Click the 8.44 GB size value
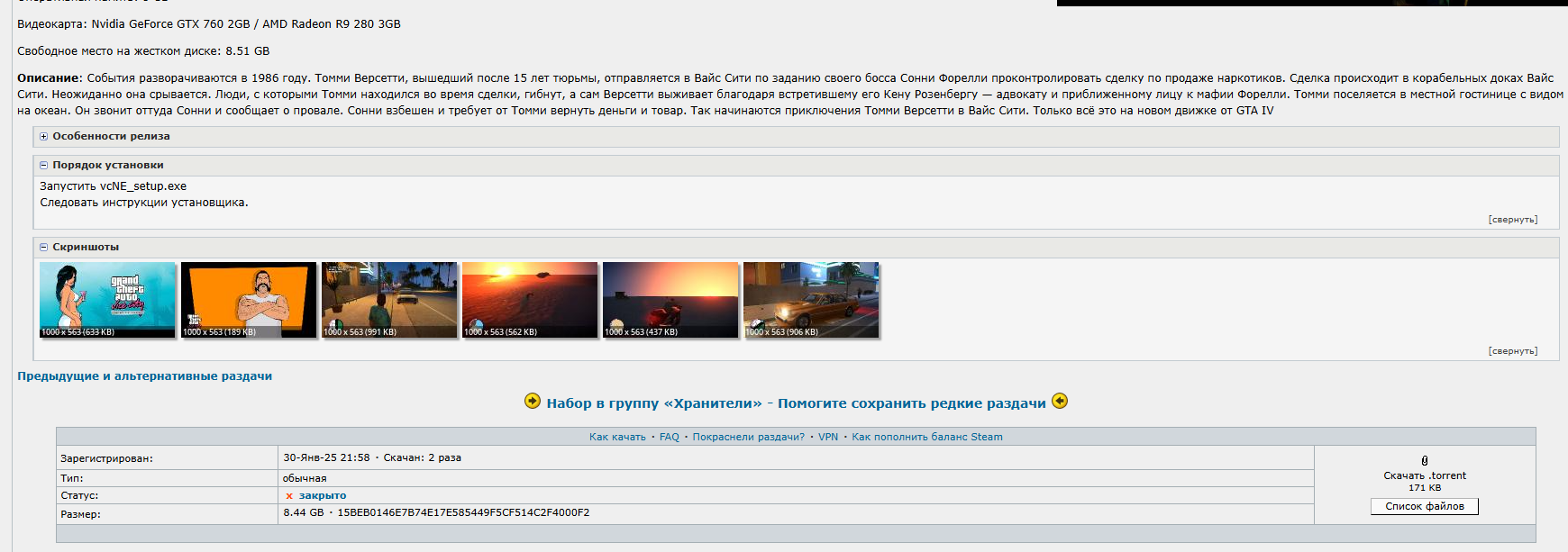Image resolution: width=1568 pixels, height=552 pixels. 303,513
